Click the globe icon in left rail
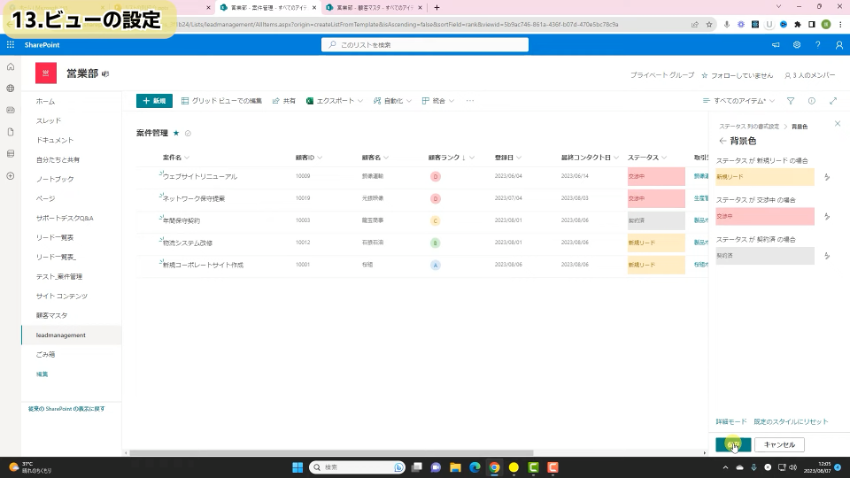 click(10, 88)
